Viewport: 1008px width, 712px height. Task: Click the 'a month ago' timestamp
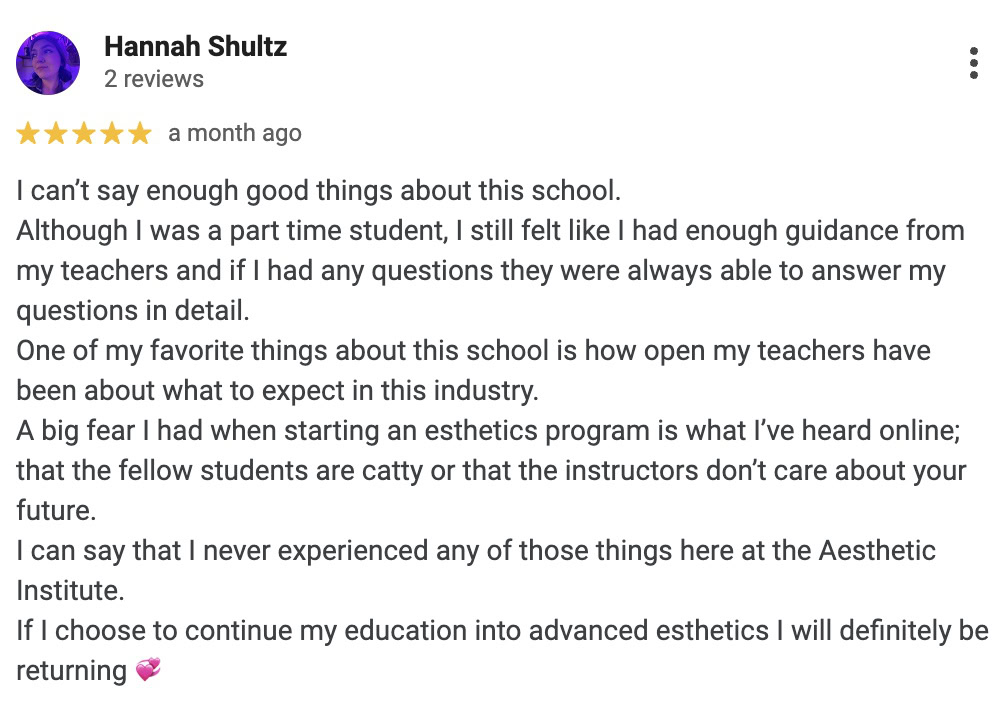click(x=235, y=134)
